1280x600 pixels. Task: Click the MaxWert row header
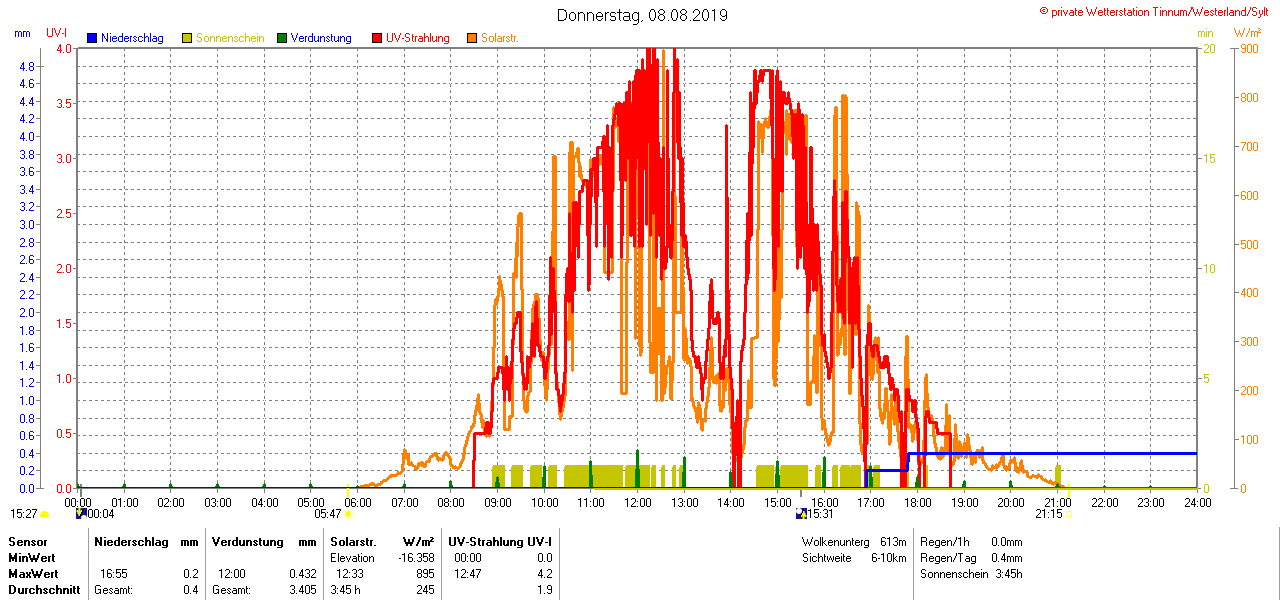33,574
